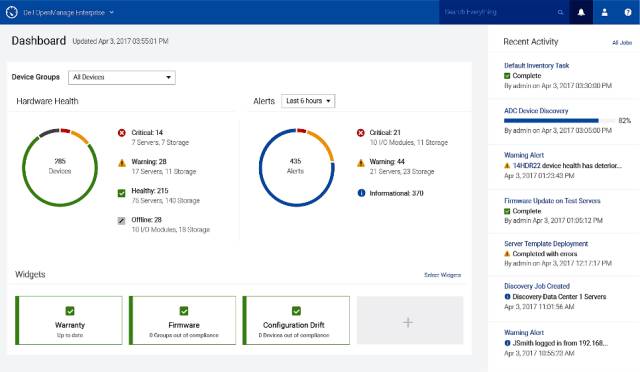The image size is (640, 372).
Task: Open the Select Widgets link
Action: tap(442, 275)
